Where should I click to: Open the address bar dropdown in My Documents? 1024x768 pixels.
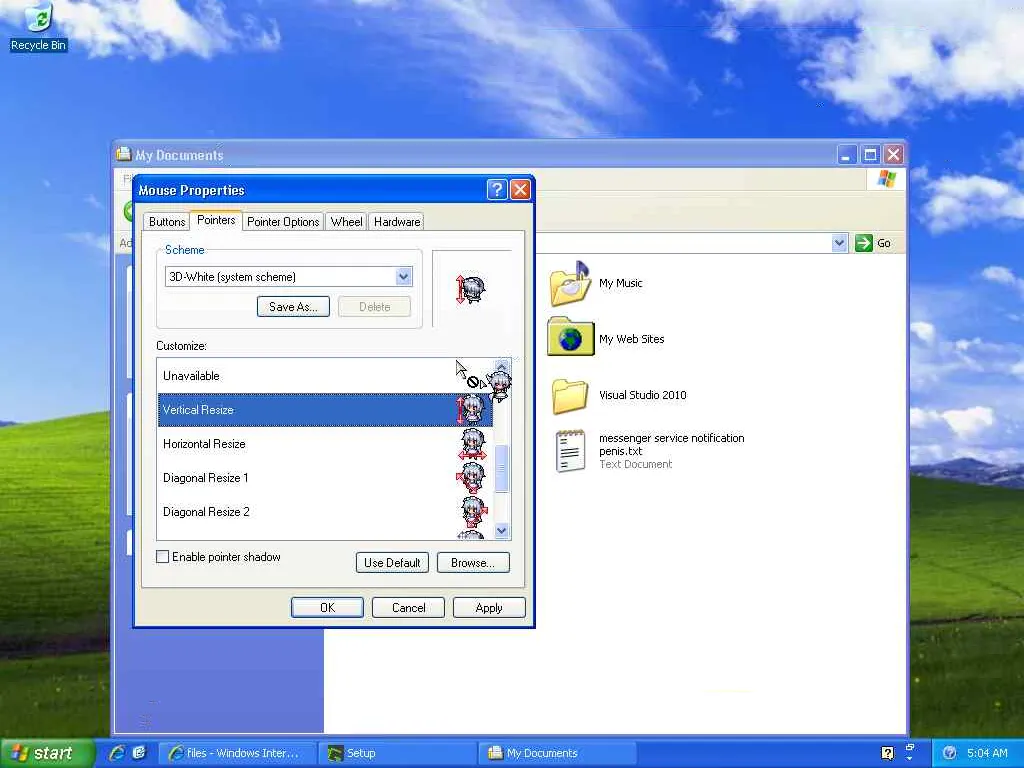pos(839,243)
